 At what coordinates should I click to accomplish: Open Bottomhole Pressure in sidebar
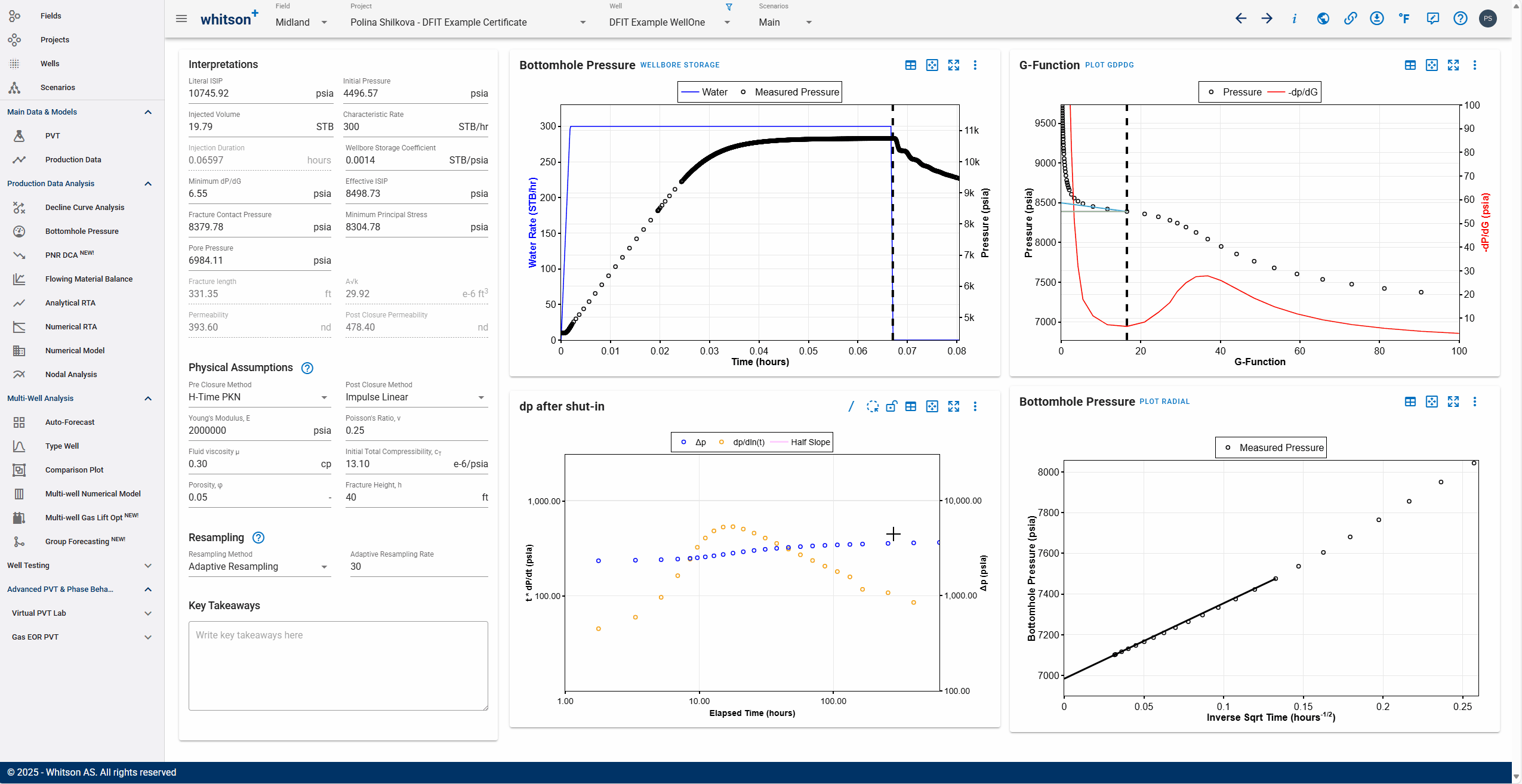(x=82, y=232)
